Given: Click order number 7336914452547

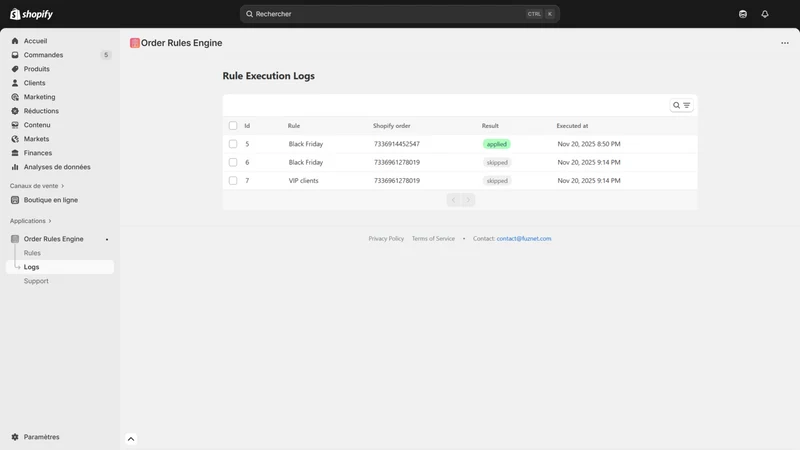Looking at the screenshot, I should 396,144.
